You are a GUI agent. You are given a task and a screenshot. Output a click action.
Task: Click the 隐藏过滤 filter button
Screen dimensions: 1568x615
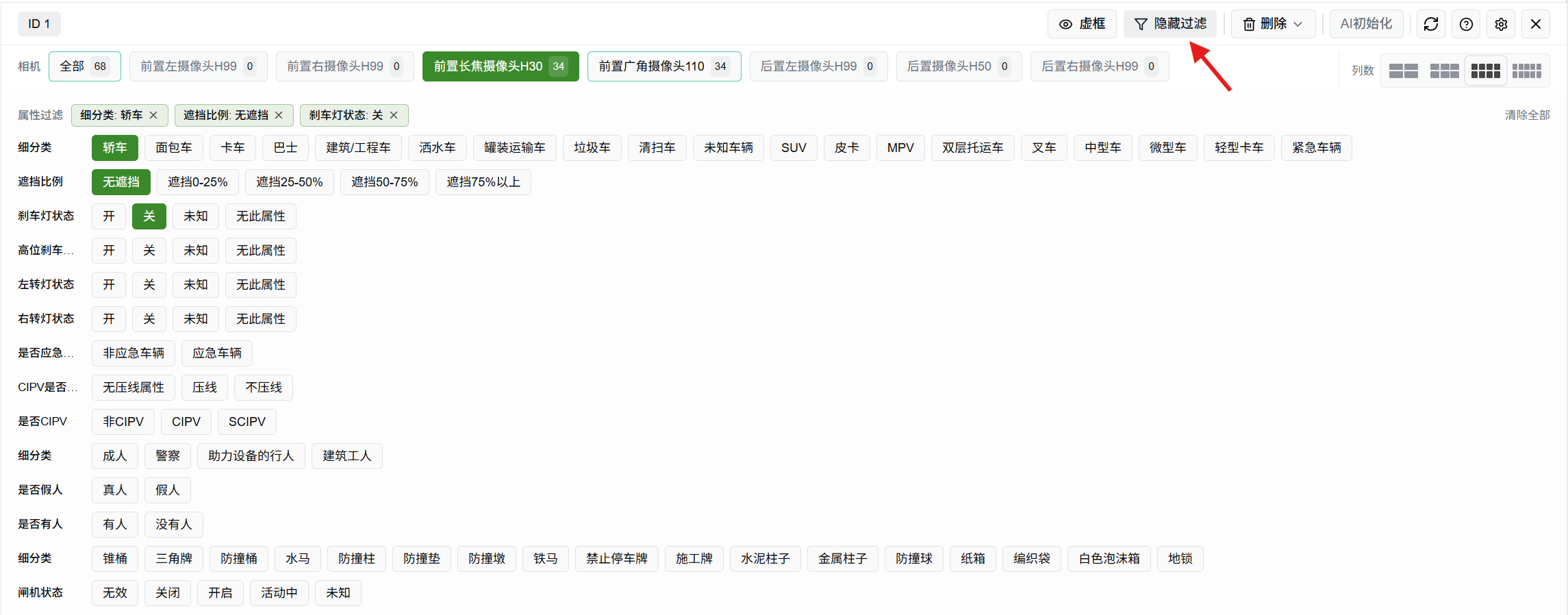[1170, 24]
